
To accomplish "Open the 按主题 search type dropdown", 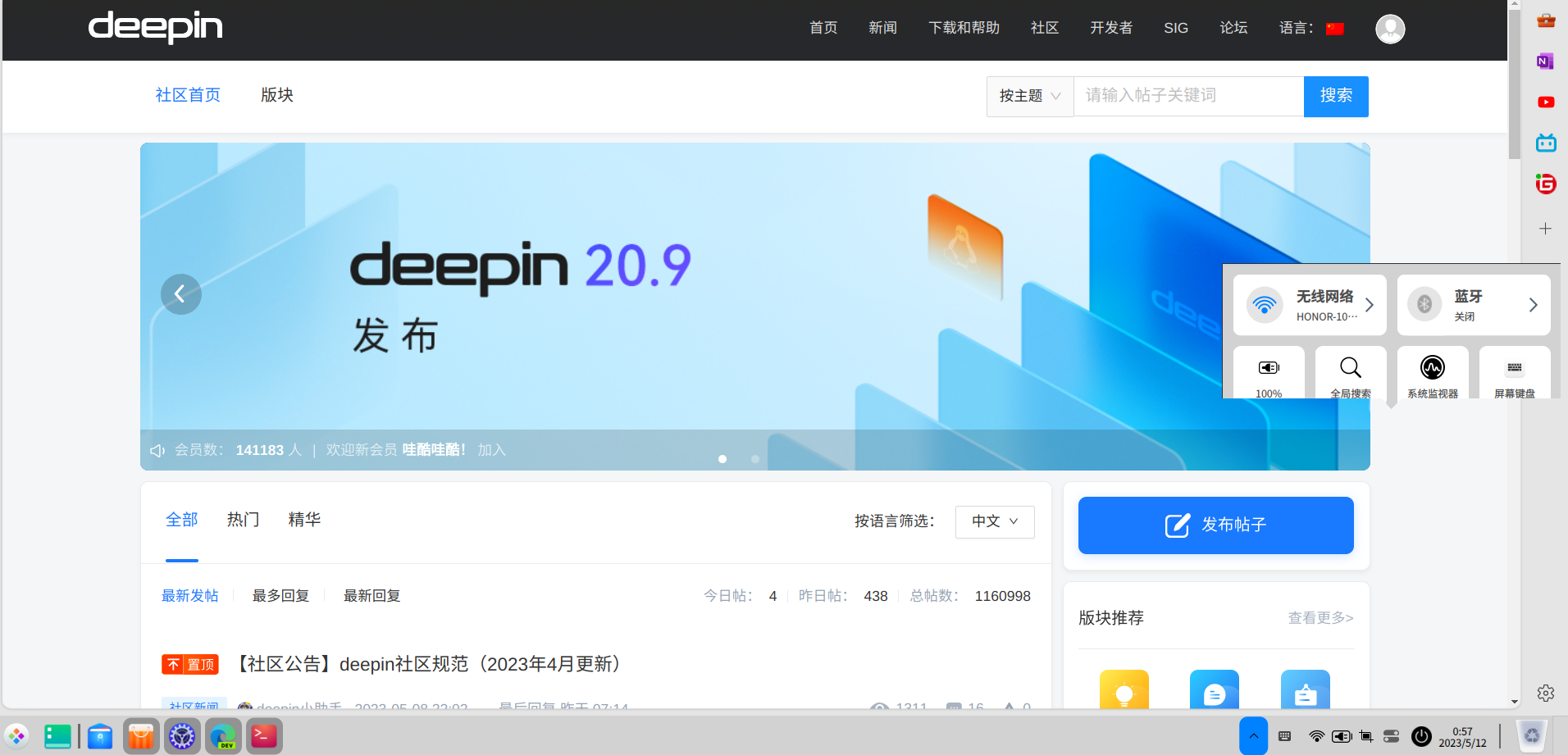I will pos(1030,97).
